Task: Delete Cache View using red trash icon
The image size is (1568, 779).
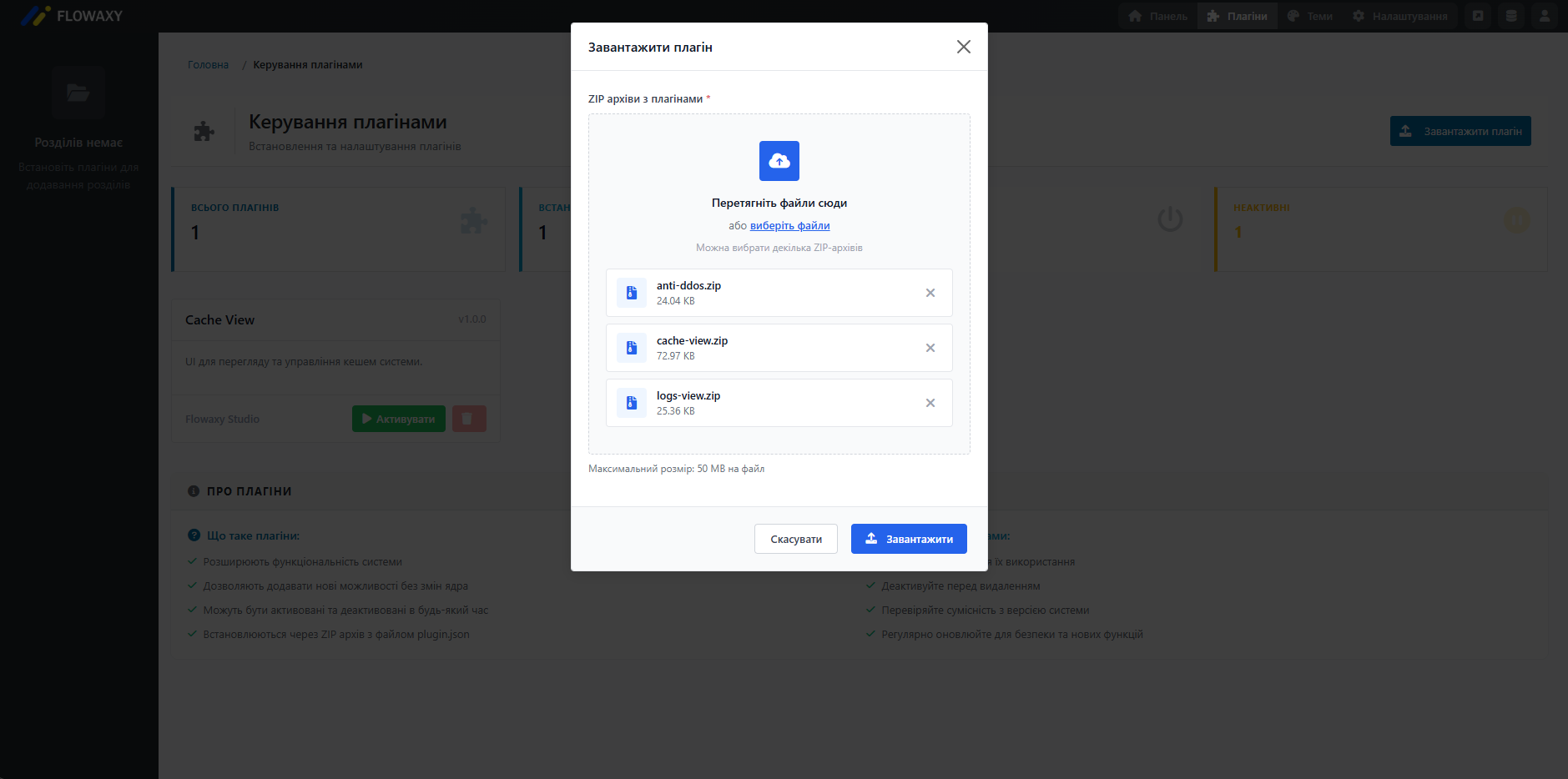Action: (468, 419)
